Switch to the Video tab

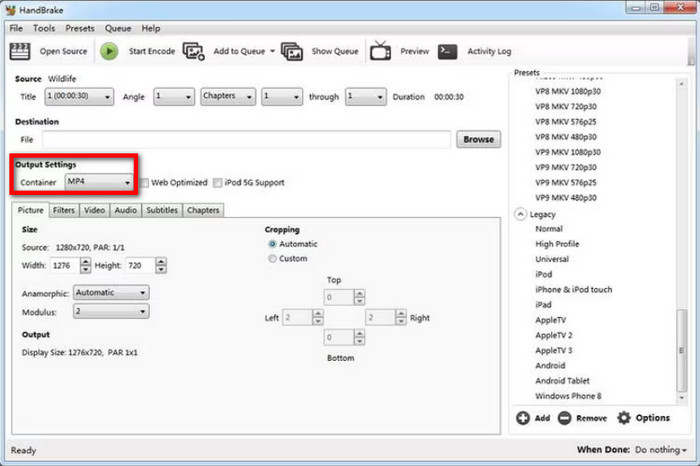[x=95, y=210]
